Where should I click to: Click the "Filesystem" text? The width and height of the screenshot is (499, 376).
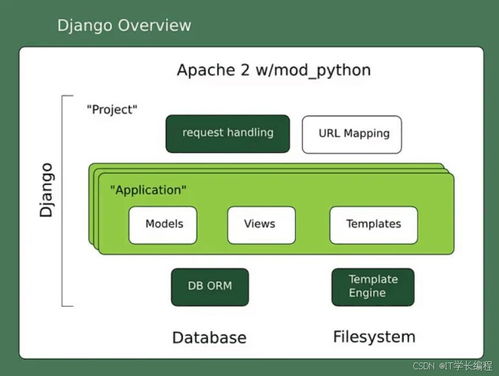click(374, 337)
